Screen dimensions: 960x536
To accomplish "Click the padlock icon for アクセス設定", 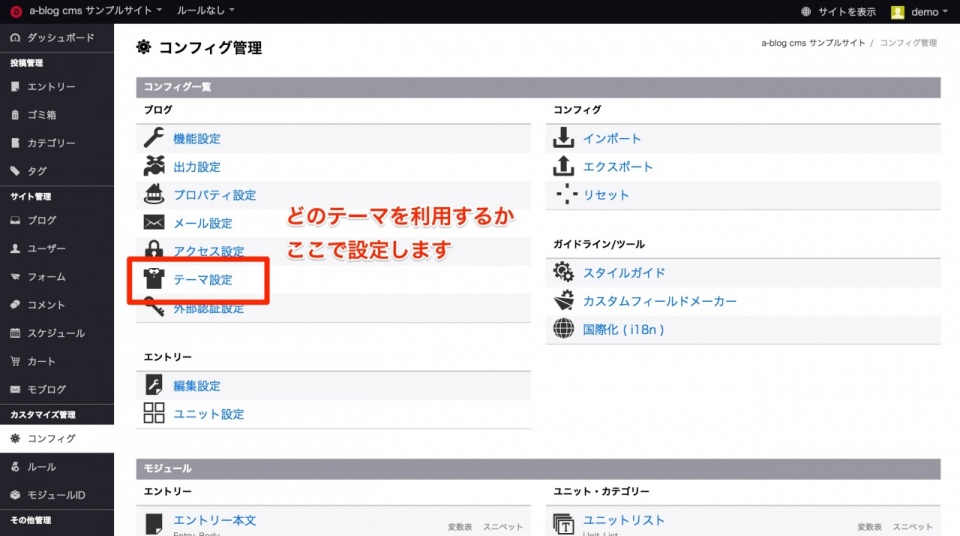I will [154, 249].
